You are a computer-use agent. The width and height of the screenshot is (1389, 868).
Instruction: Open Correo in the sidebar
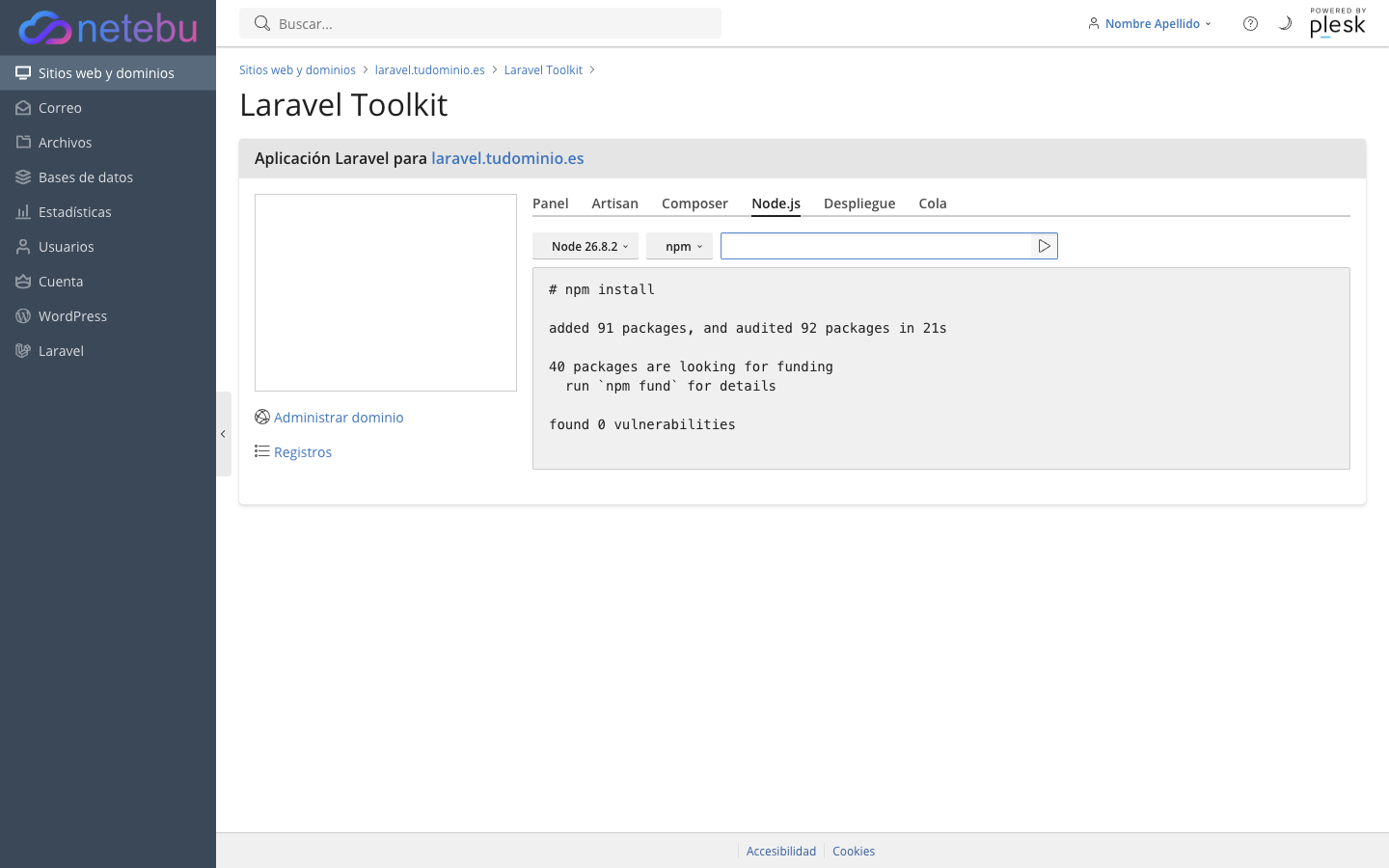click(x=108, y=108)
